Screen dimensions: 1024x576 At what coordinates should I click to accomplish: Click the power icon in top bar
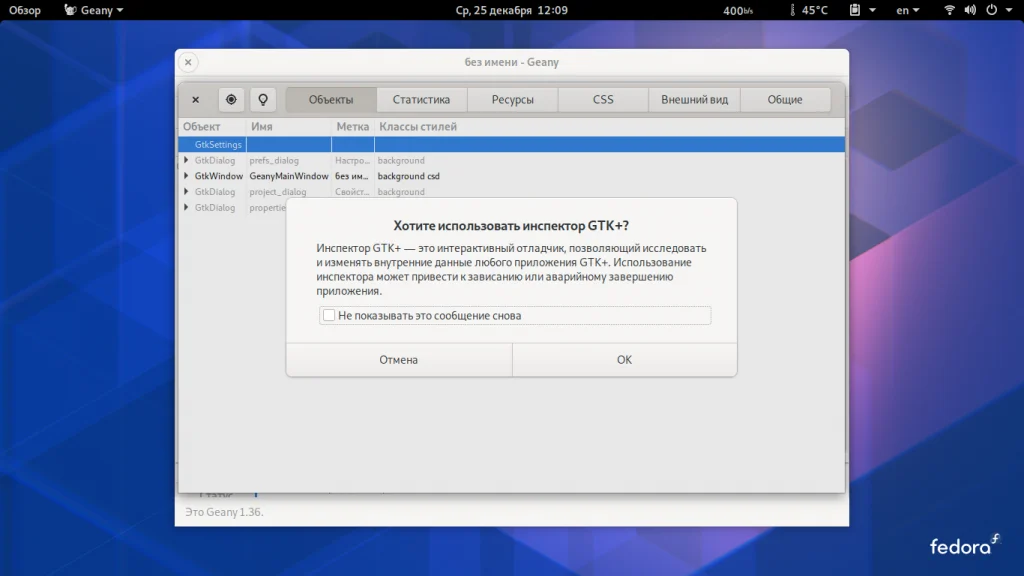(991, 10)
